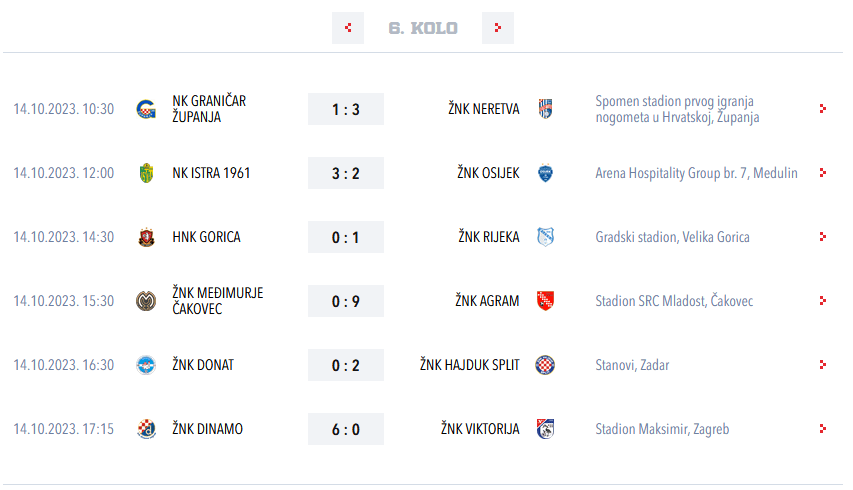The width and height of the screenshot is (853, 490).
Task: Expand the Dinamo vs Viktorija match details arrow
Action: (822, 429)
